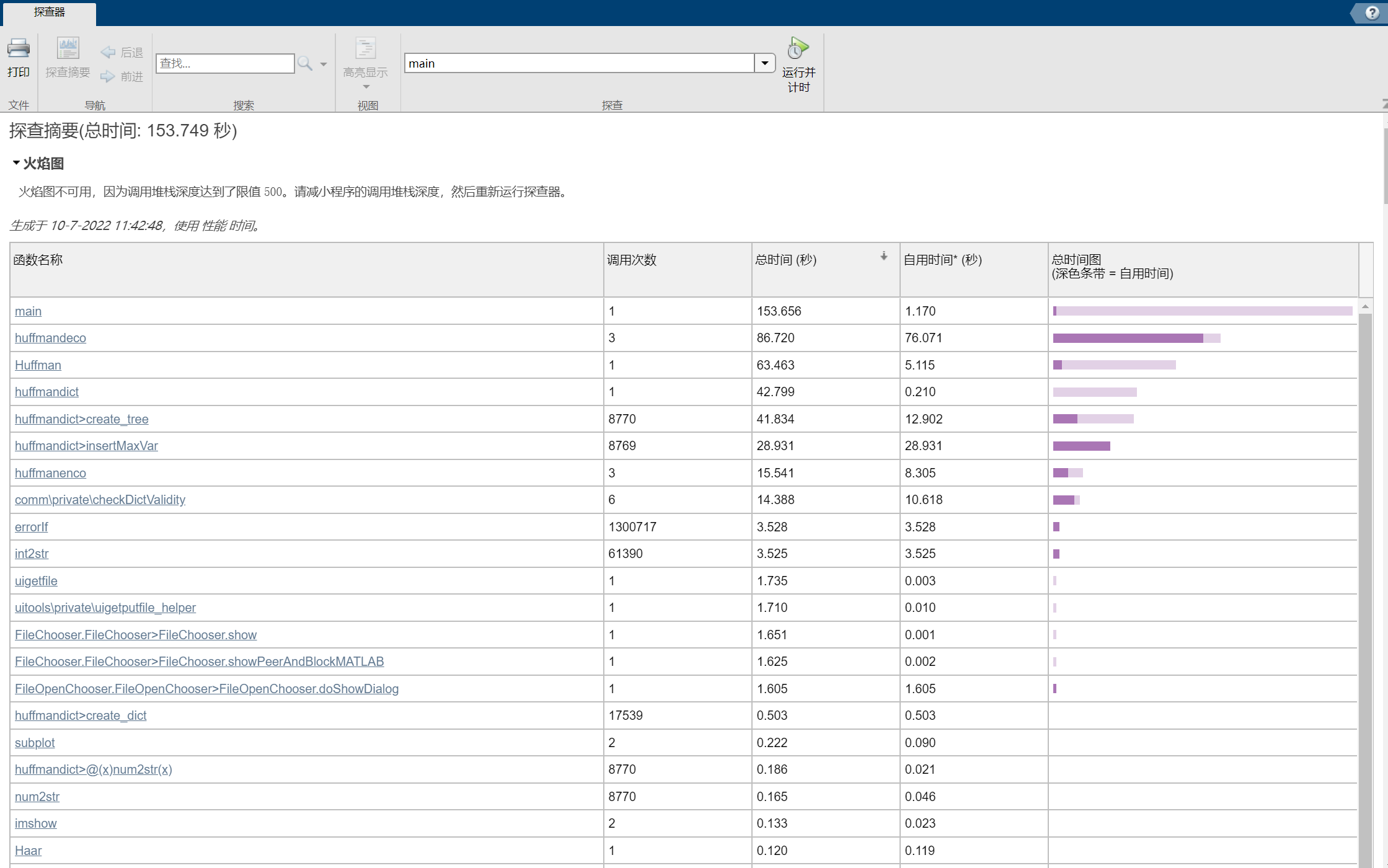This screenshot has height=868, width=1388.
Task: Open search options dropdown arrow
Action: click(x=324, y=64)
